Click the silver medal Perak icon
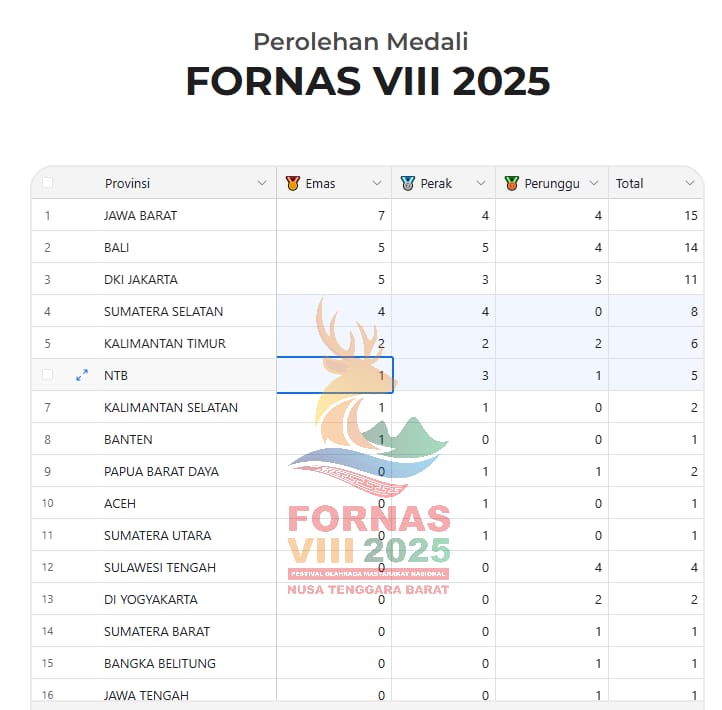722x710 pixels. pyautogui.click(x=407, y=183)
